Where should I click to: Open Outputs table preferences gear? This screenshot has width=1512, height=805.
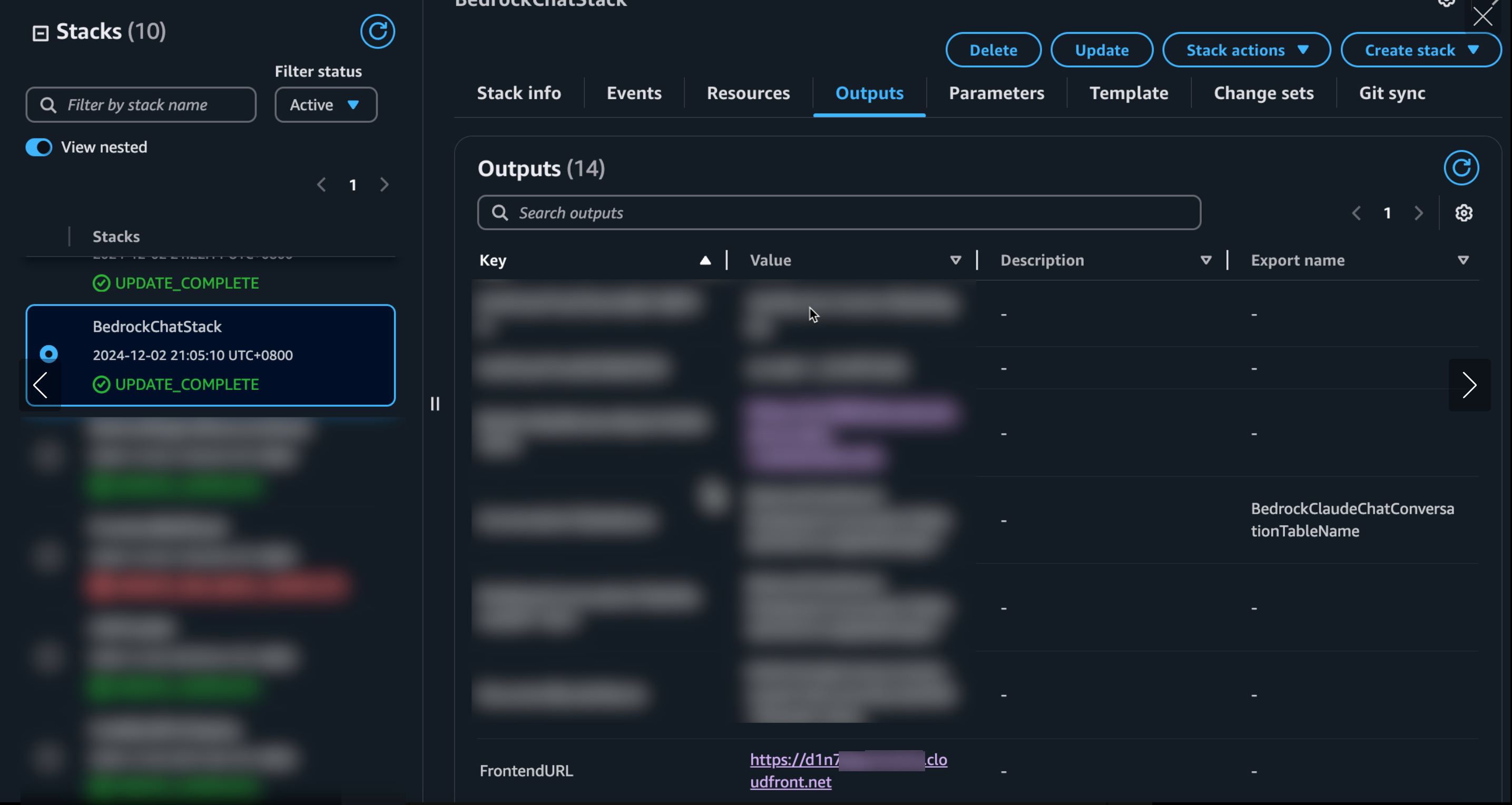(1464, 213)
